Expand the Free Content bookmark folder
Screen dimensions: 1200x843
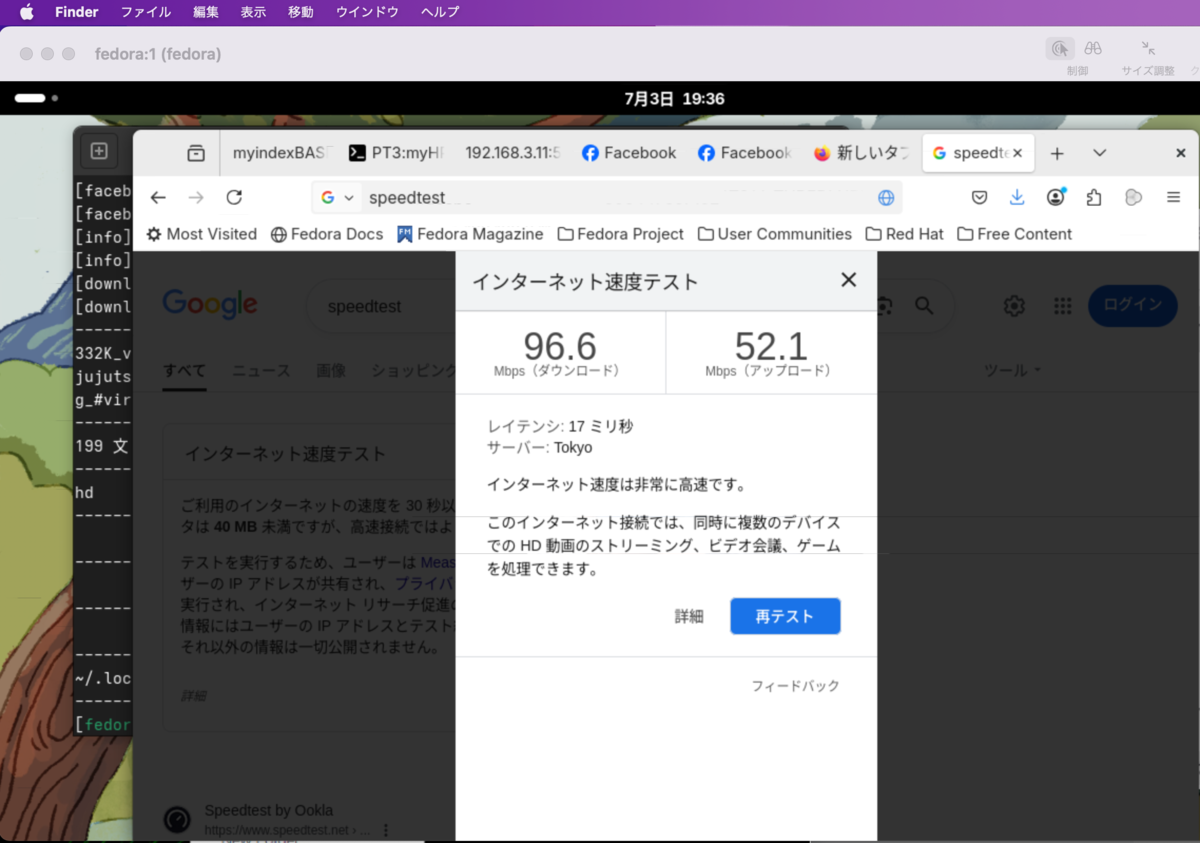tap(1014, 234)
